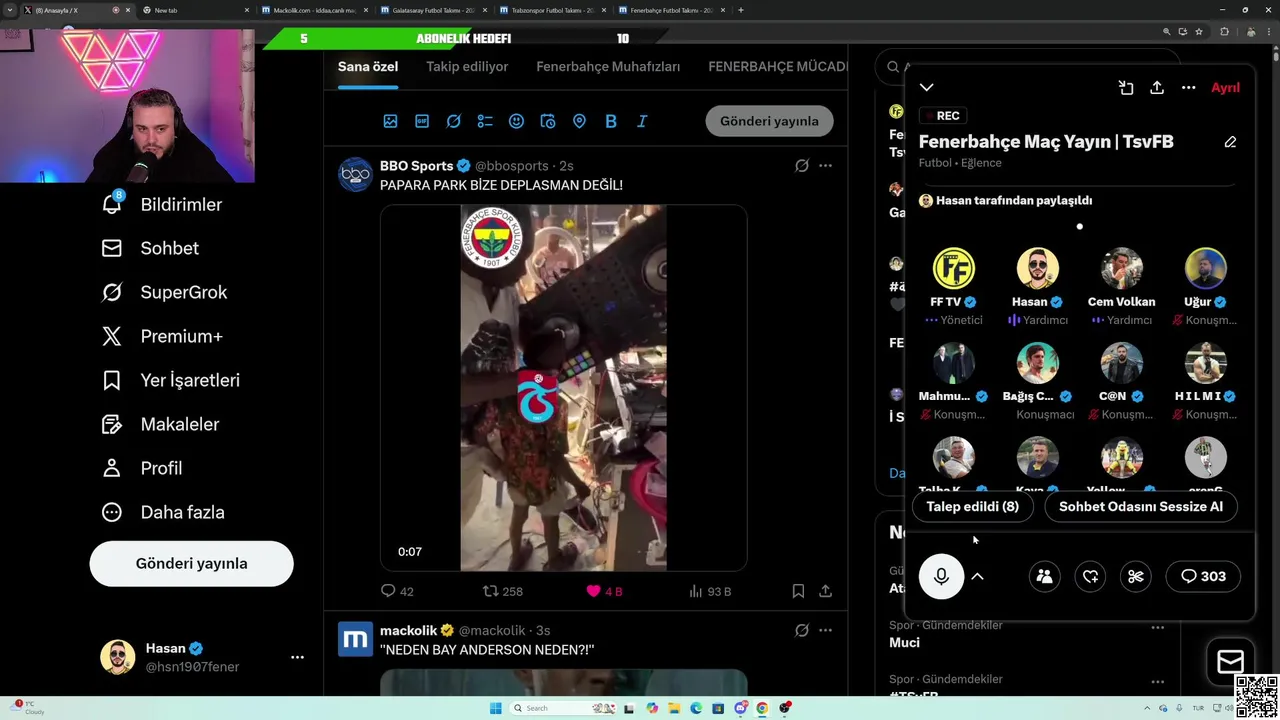Collapse the Space panel with chevron
Image resolution: width=1280 pixels, height=720 pixels.
tap(927, 88)
